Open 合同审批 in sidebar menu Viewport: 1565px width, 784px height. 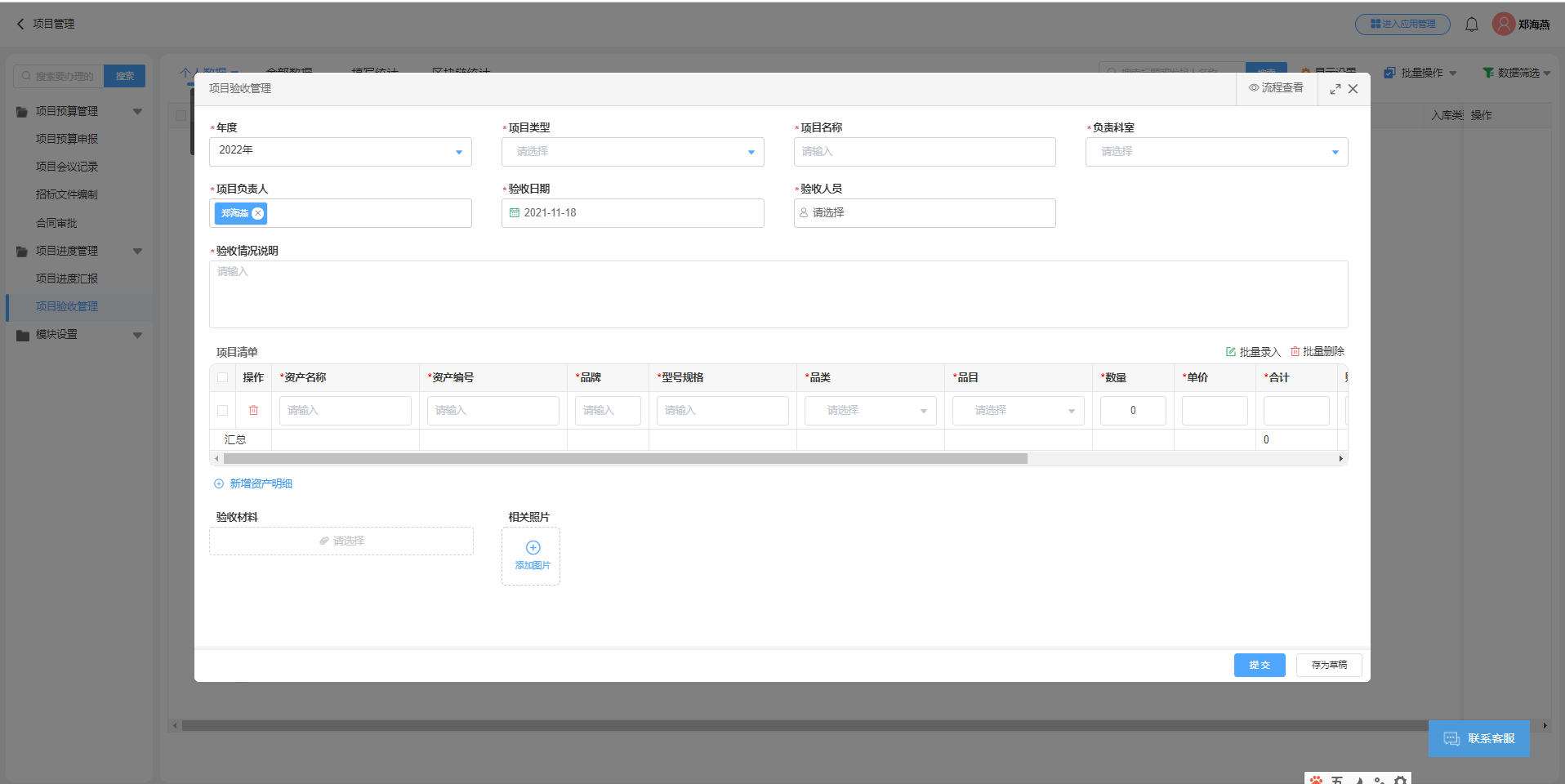tap(56, 223)
